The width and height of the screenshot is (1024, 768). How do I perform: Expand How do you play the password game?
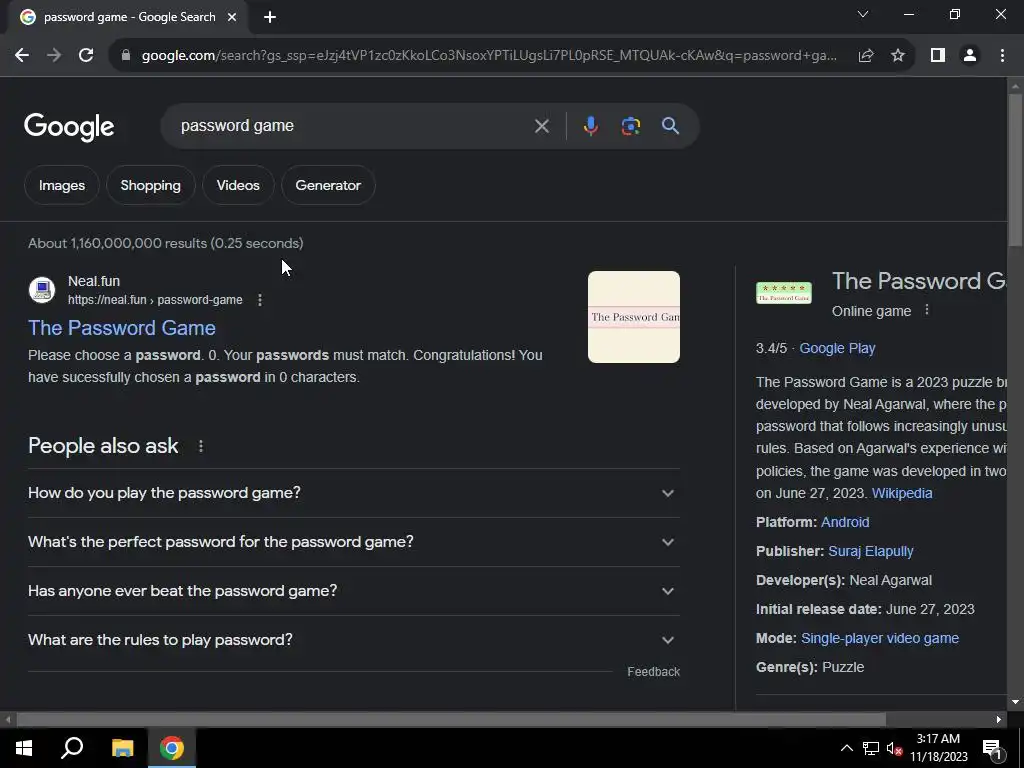(x=353, y=493)
